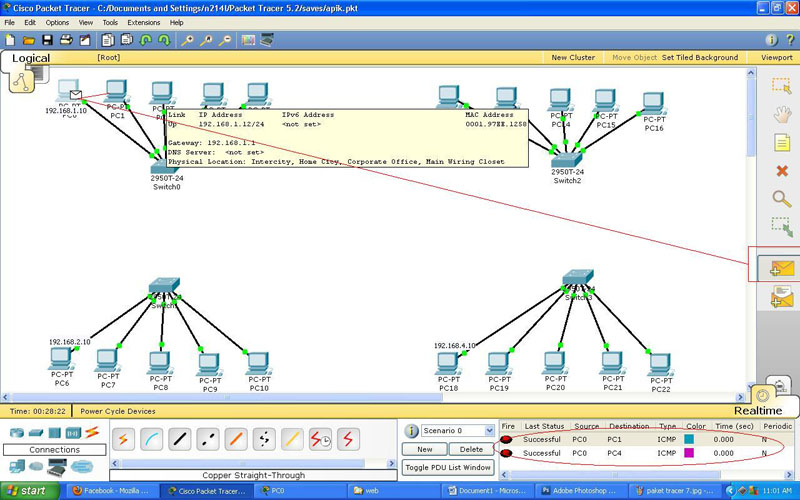800x500 pixels.
Task: Choose the light-blue Console cable
Action: [152, 439]
